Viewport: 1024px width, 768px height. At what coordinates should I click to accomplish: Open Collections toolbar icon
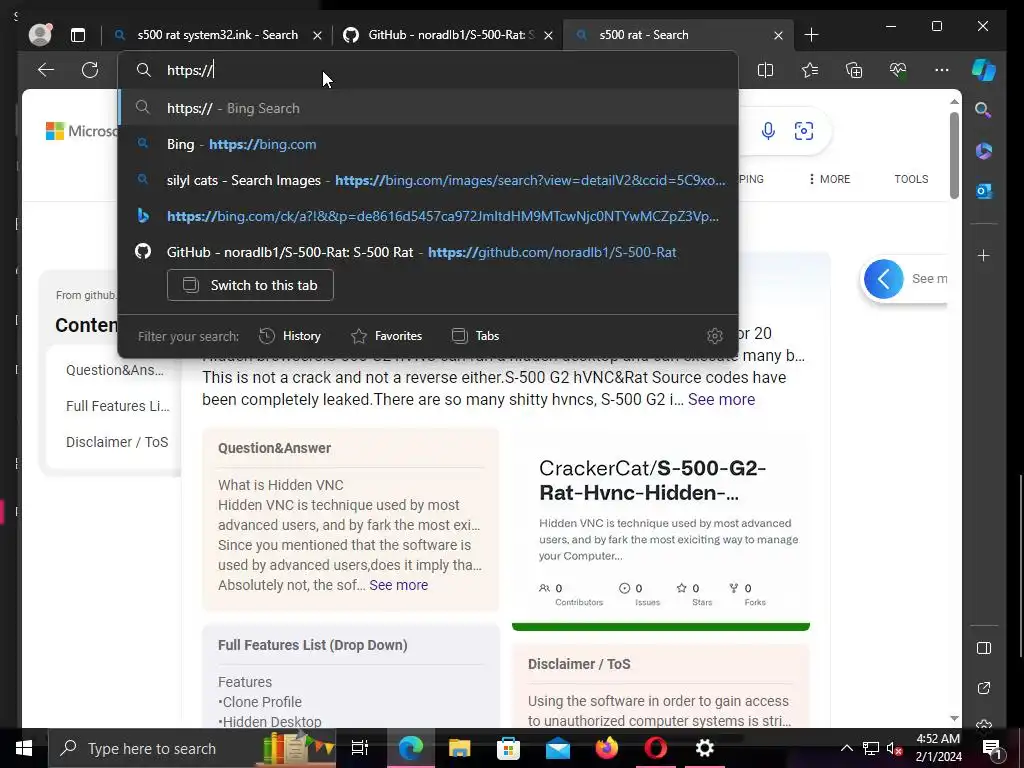pos(854,70)
